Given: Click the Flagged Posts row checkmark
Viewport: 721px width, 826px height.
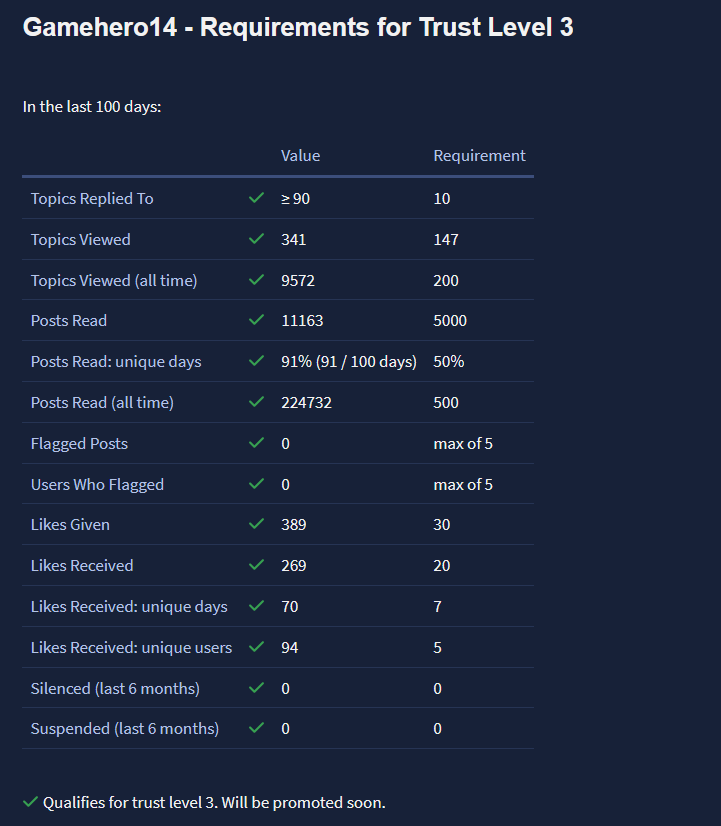Looking at the screenshot, I should point(256,443).
